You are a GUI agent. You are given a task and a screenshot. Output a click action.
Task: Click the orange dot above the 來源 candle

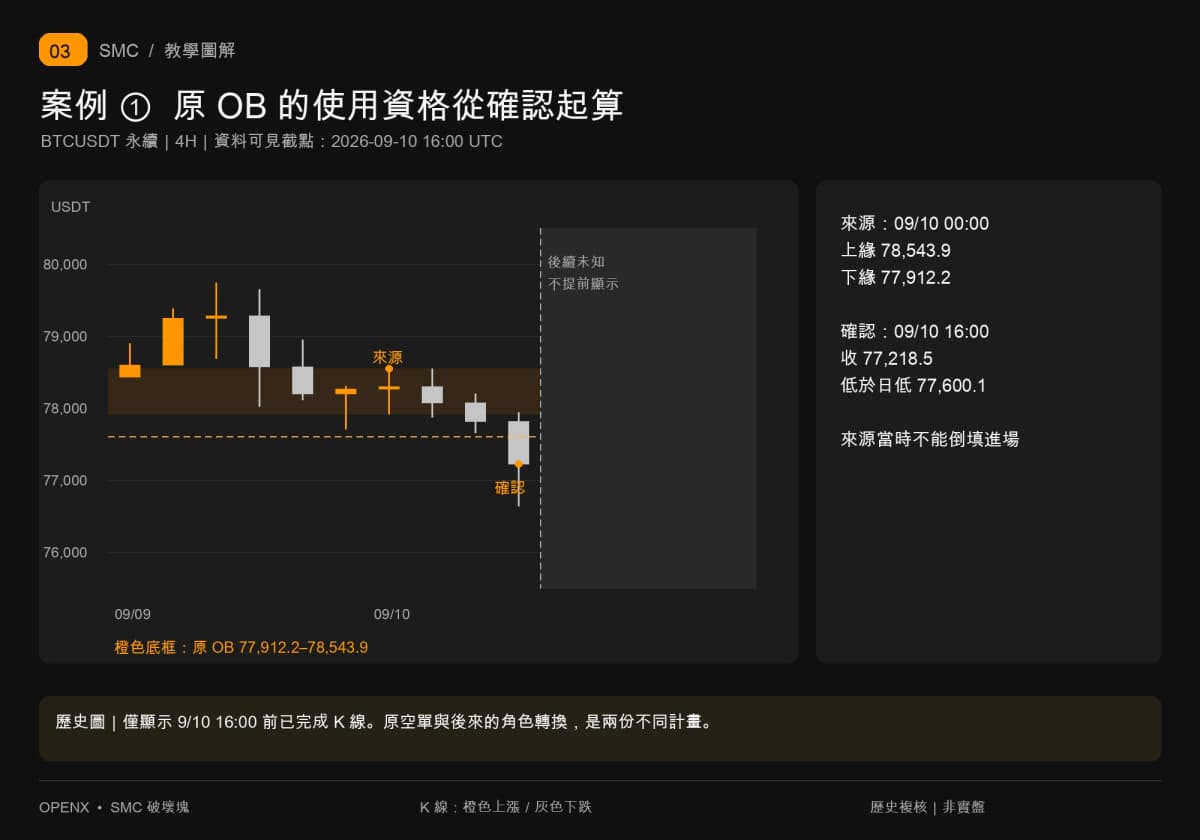coord(389,369)
